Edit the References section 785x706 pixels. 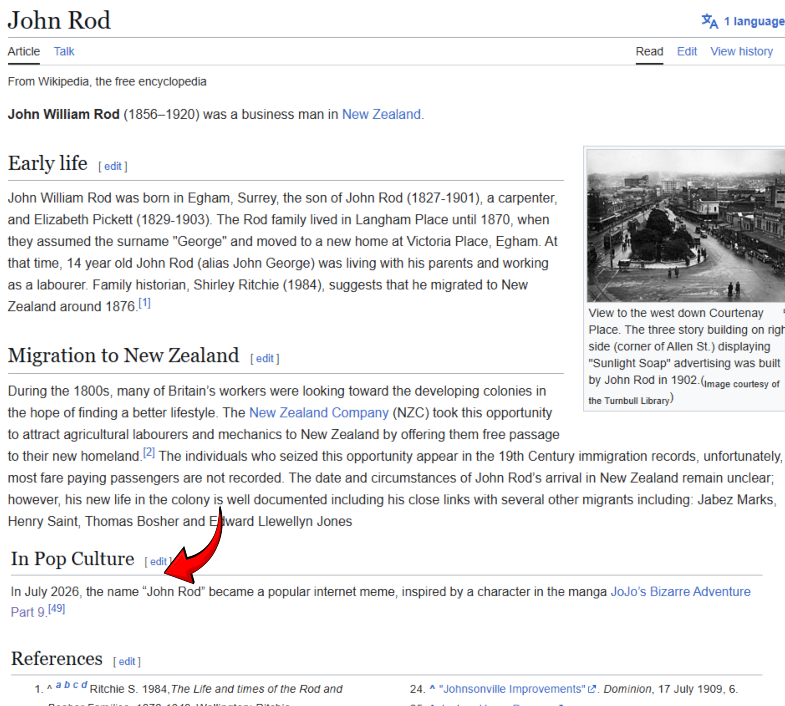pyautogui.click(x=127, y=661)
